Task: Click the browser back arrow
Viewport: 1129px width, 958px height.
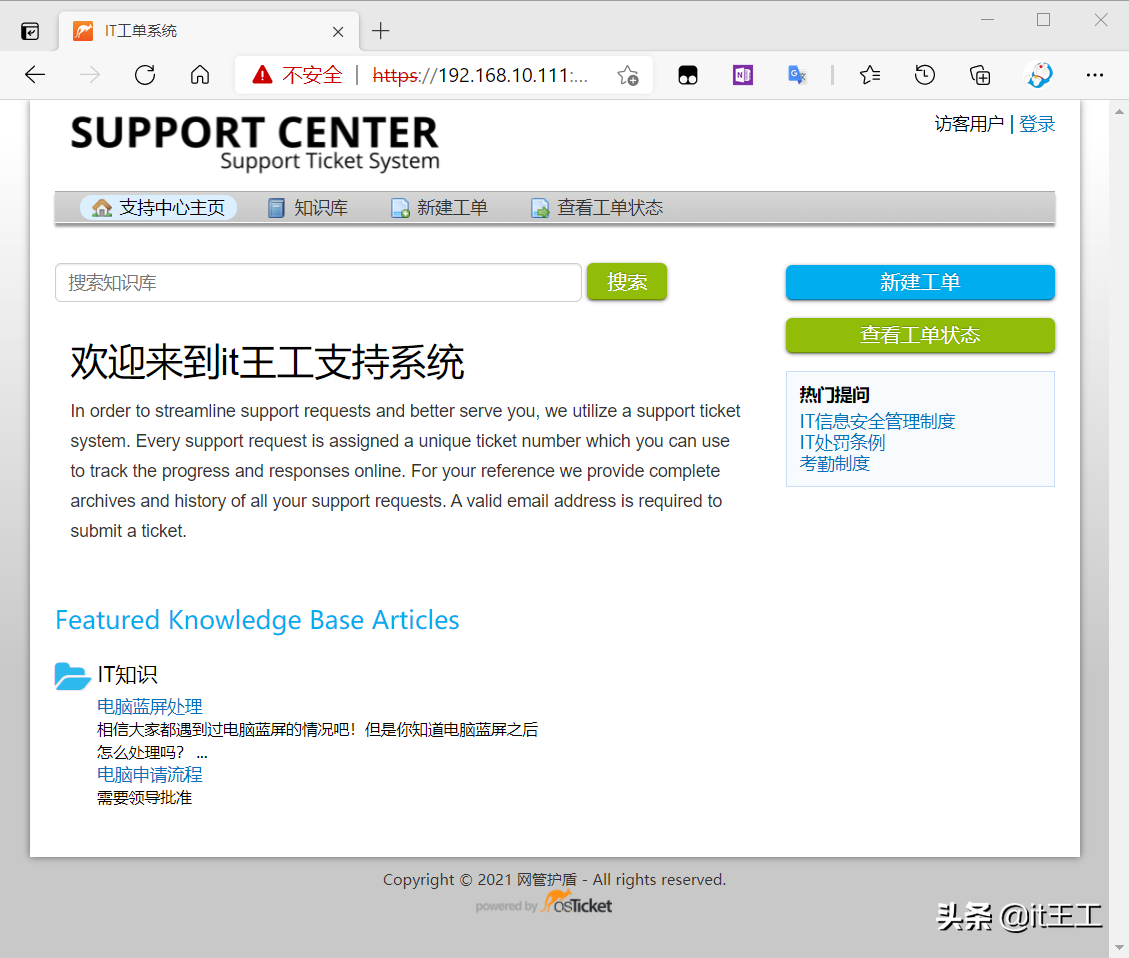Action: pos(35,75)
